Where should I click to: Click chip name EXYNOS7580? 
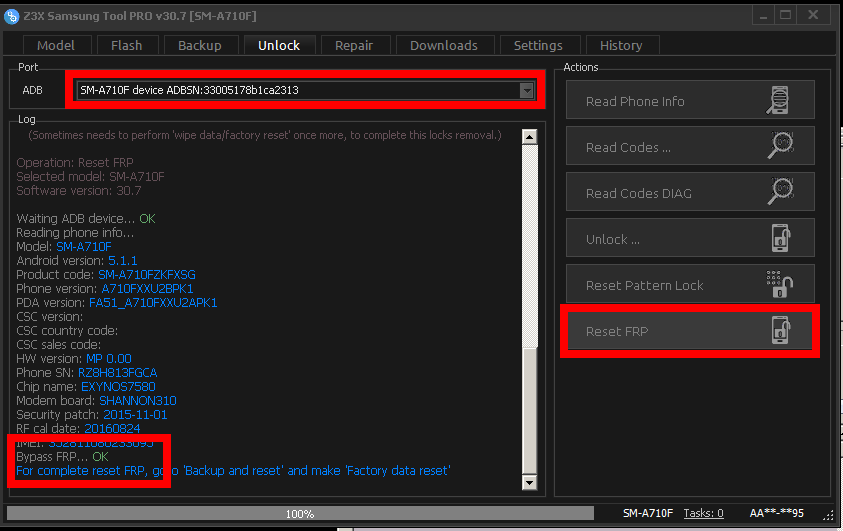pos(118,386)
